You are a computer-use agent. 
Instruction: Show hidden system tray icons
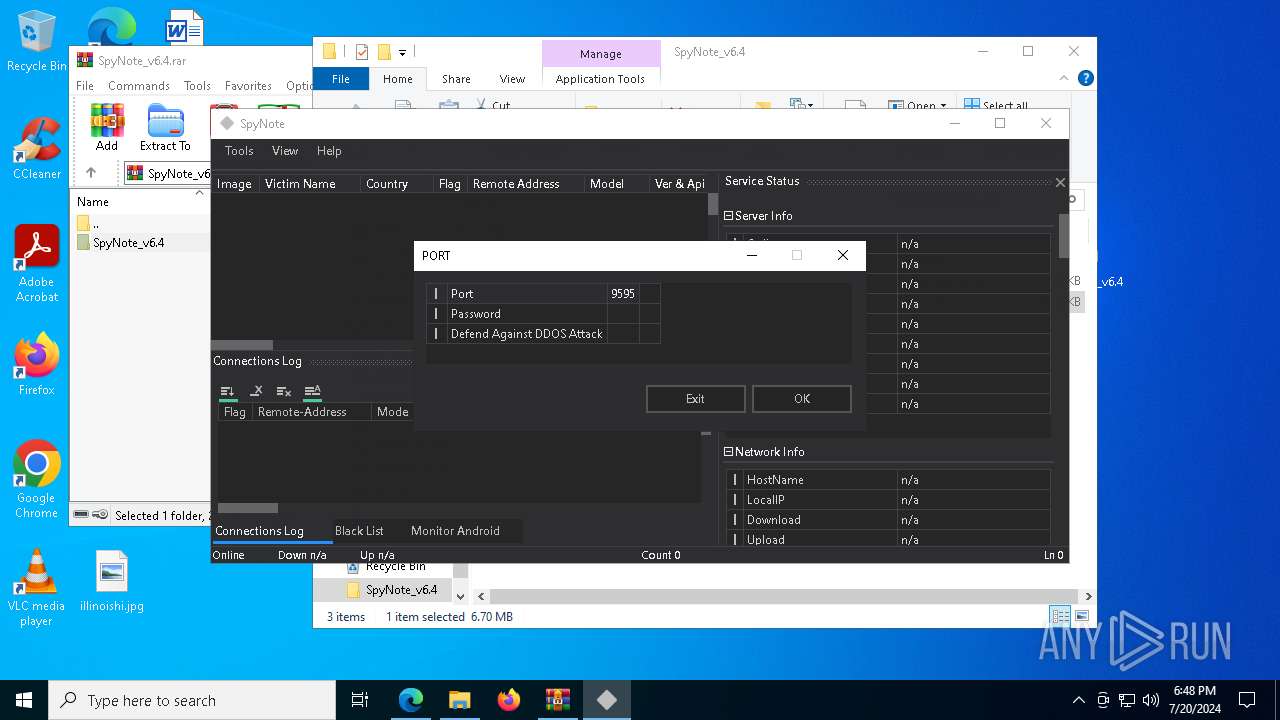coord(1078,700)
